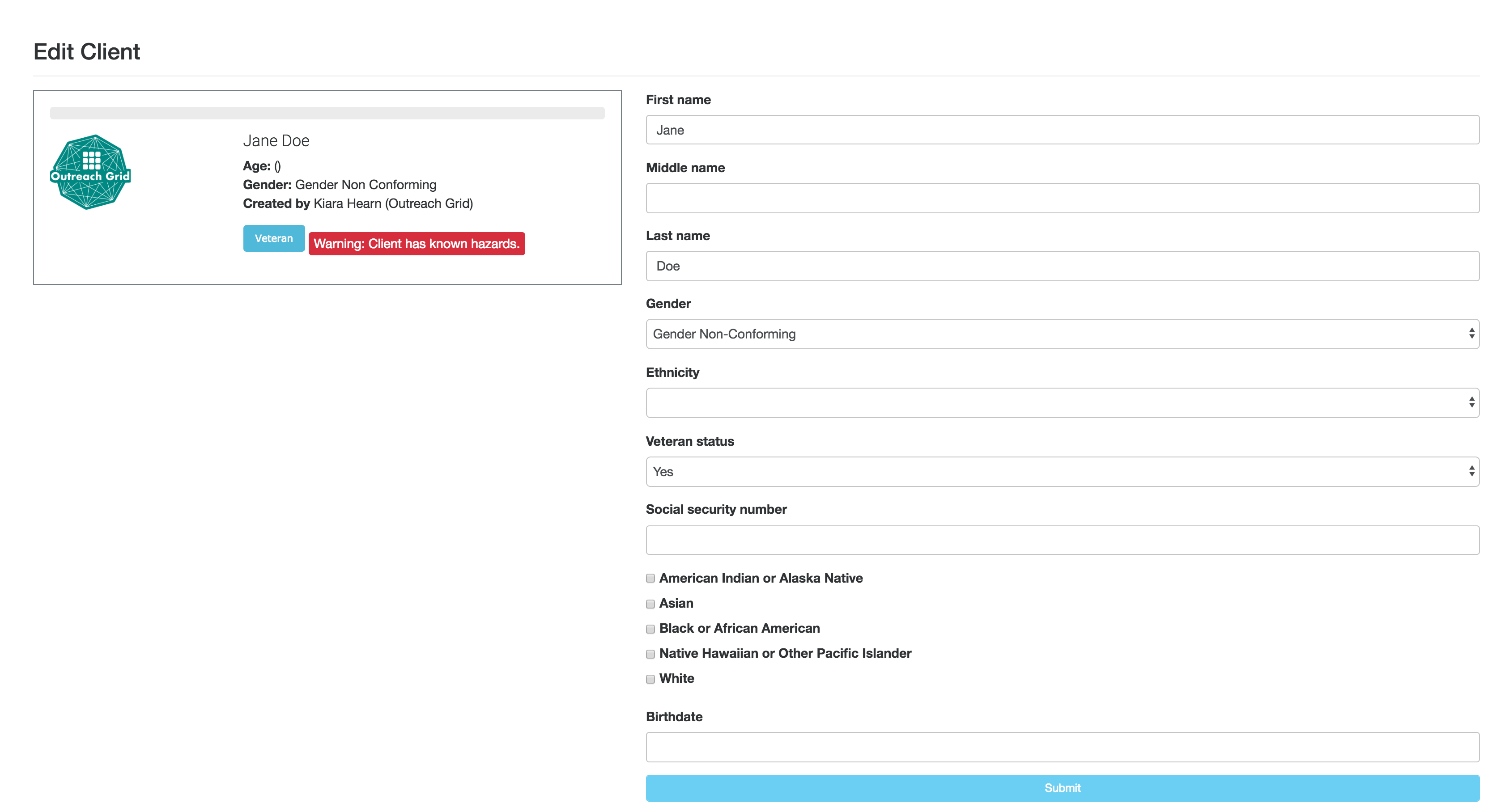1505x812 pixels.
Task: Click the Veteran badge
Action: click(273, 238)
